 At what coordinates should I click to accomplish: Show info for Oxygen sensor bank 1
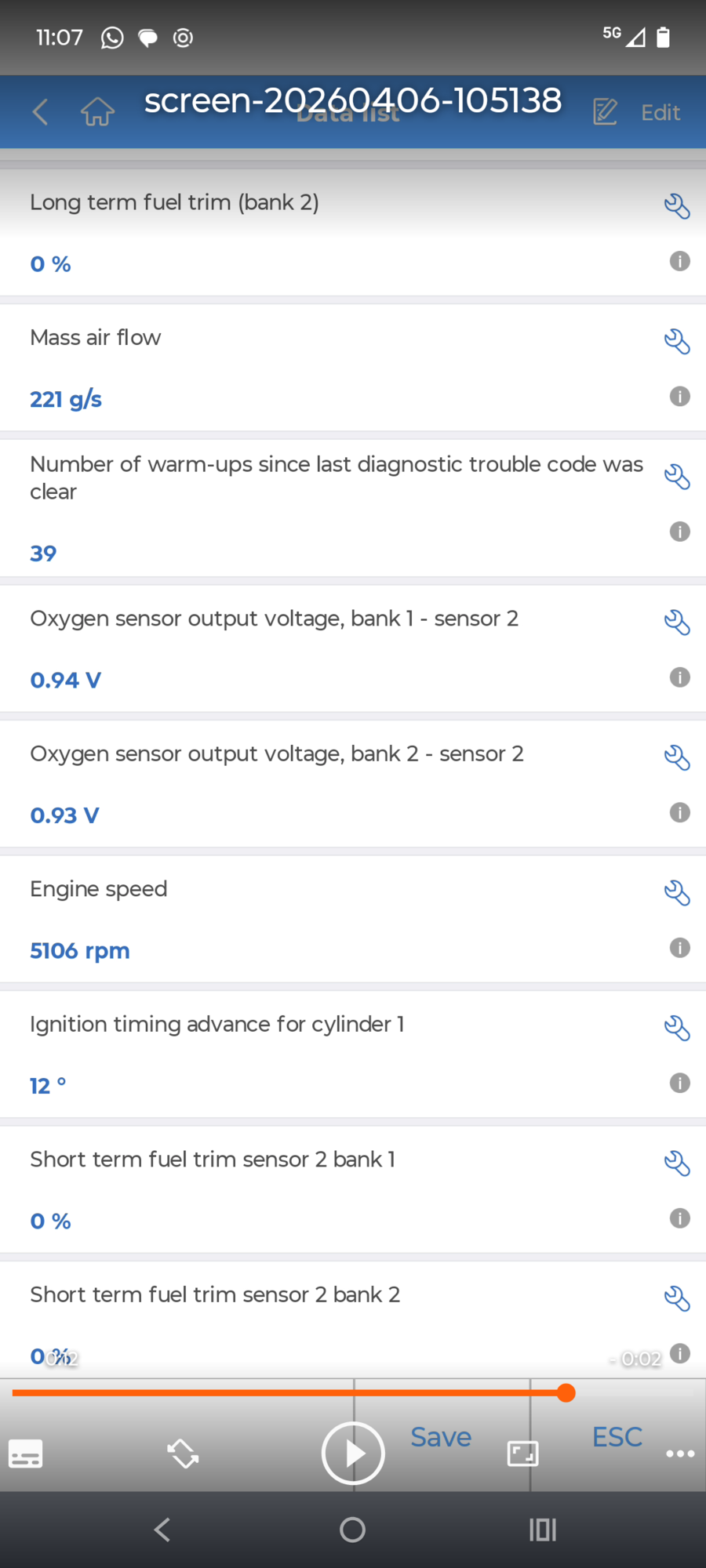(679, 677)
